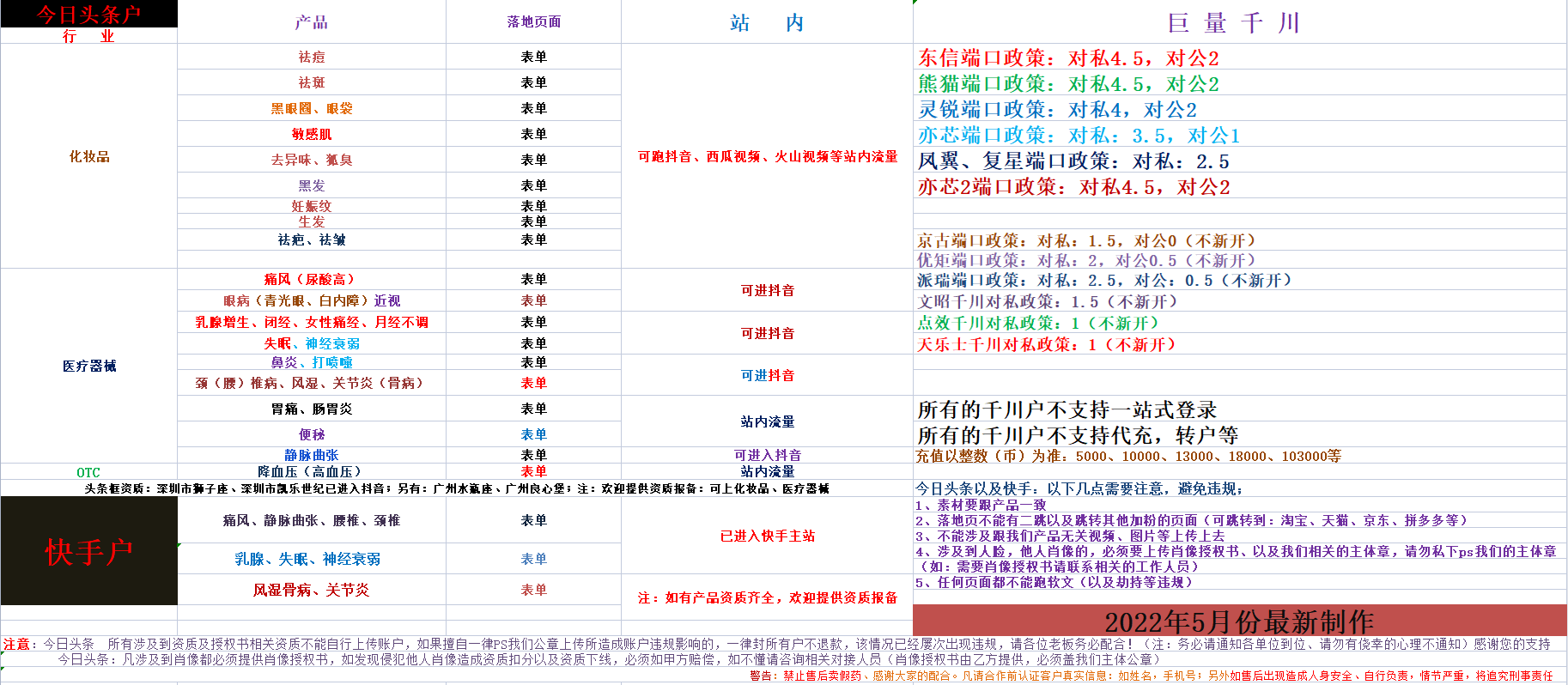Select the 今日头条户 header cell

point(88,14)
